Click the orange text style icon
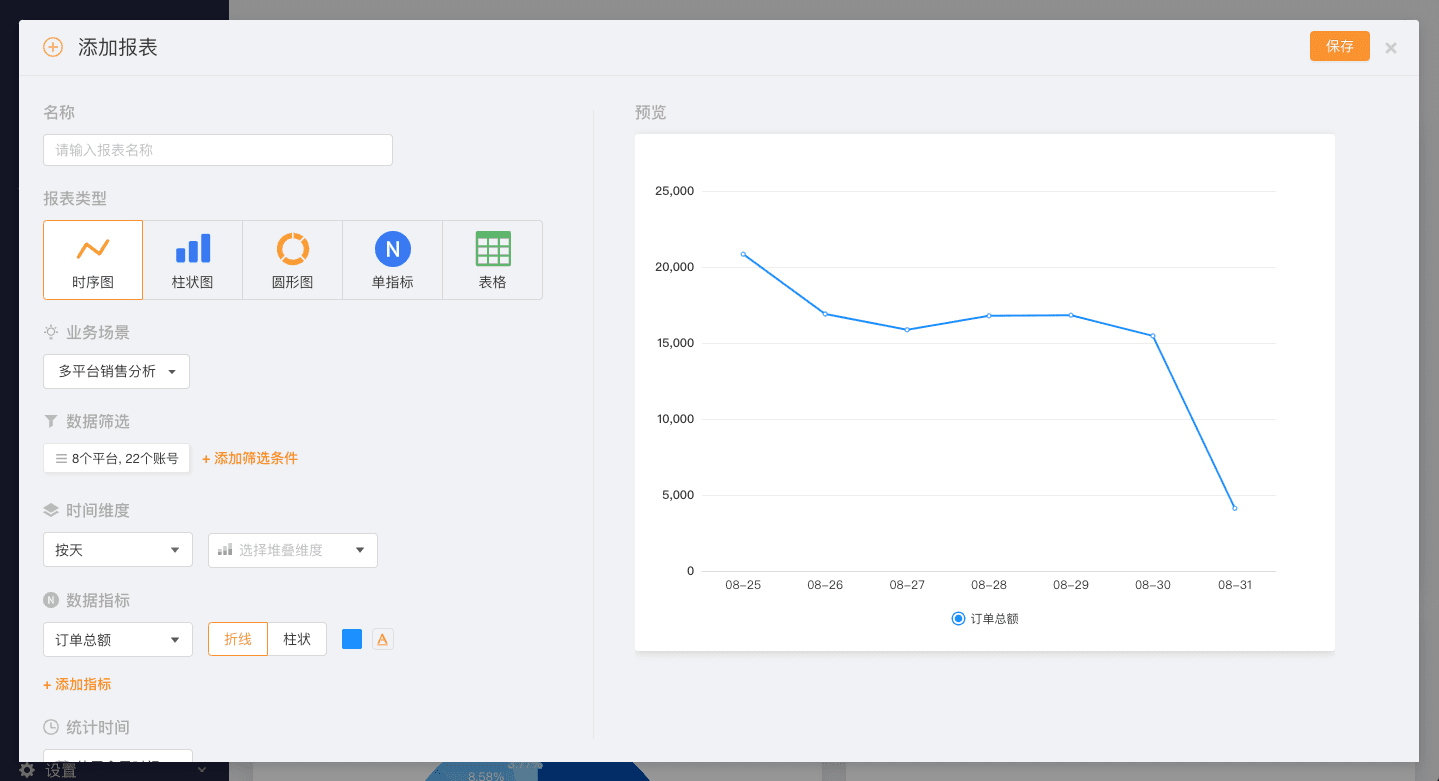This screenshot has height=781, width=1439. click(x=382, y=639)
